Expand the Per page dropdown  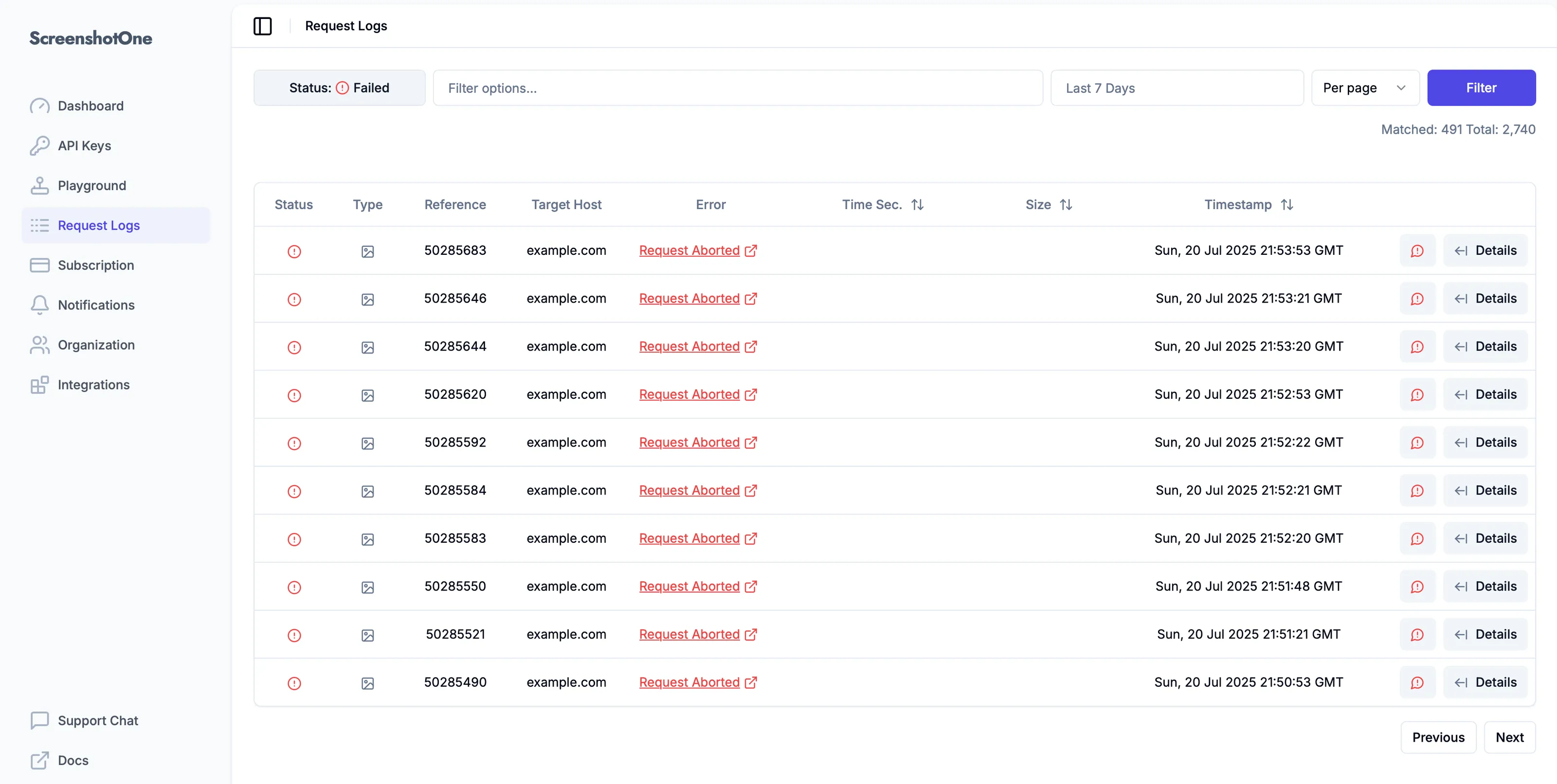pyautogui.click(x=1364, y=88)
